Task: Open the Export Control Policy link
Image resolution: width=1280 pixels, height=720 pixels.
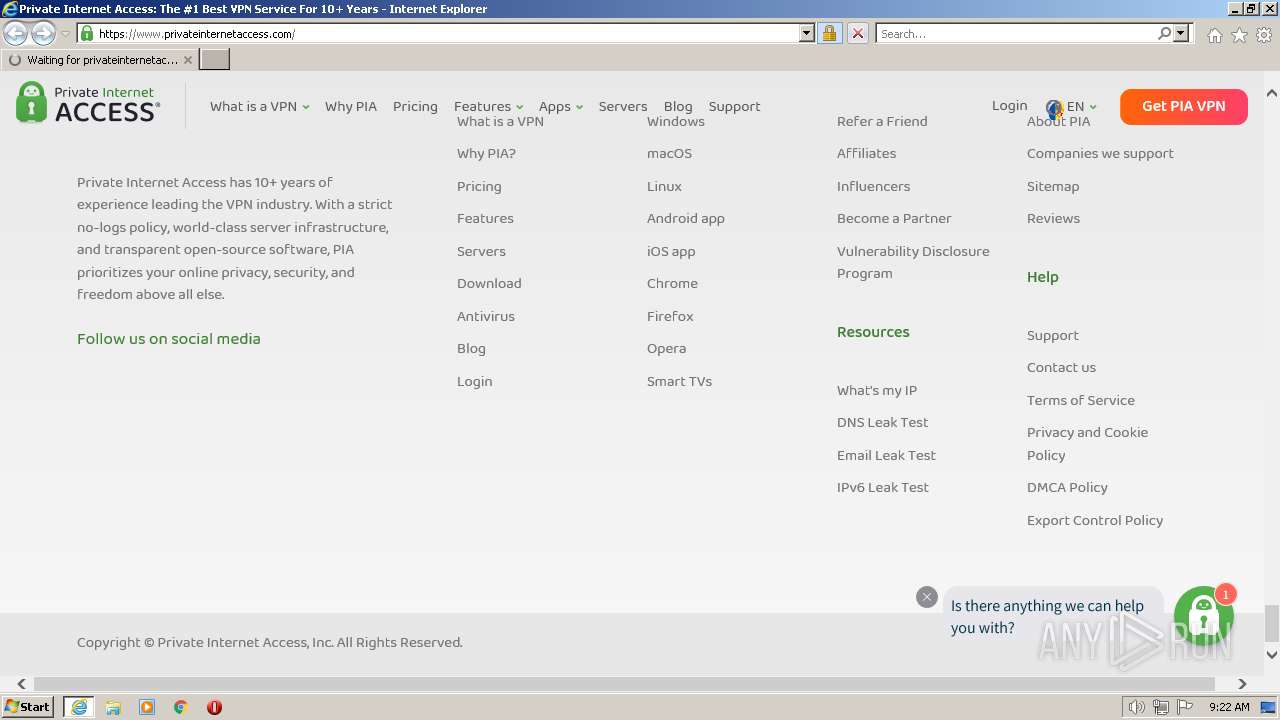Action: pos(1094,520)
